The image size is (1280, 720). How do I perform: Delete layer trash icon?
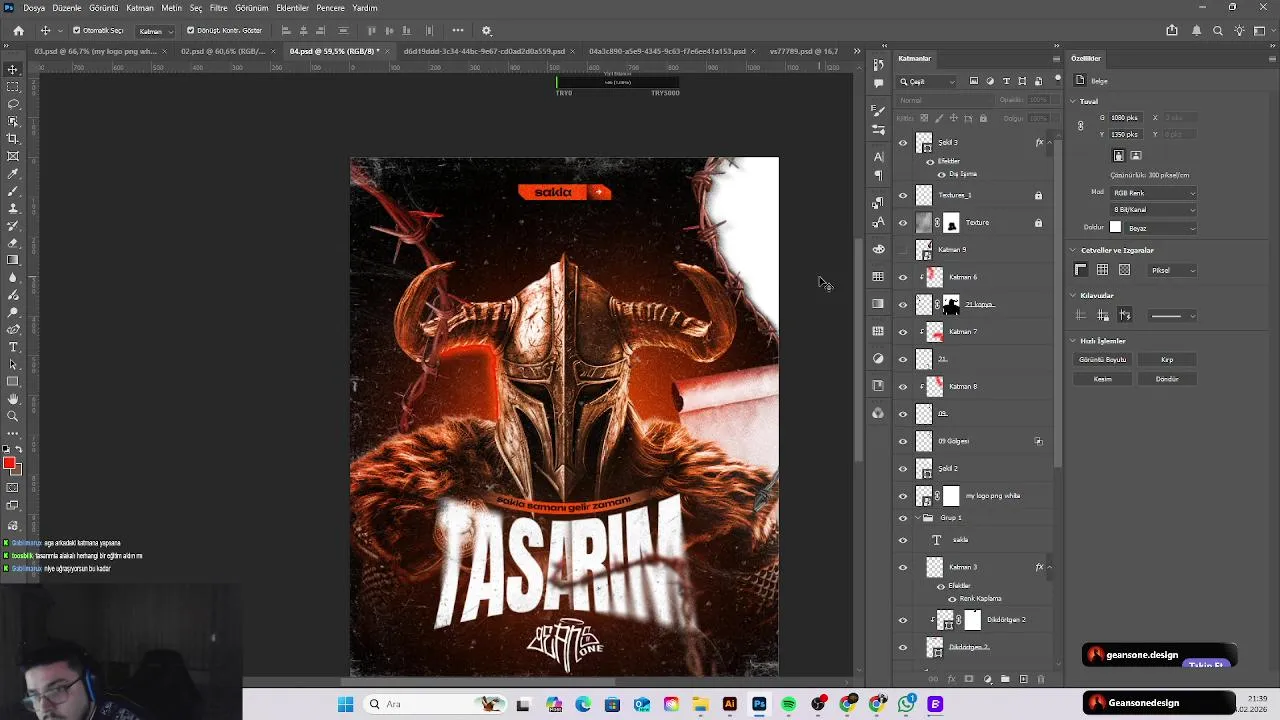point(1041,679)
